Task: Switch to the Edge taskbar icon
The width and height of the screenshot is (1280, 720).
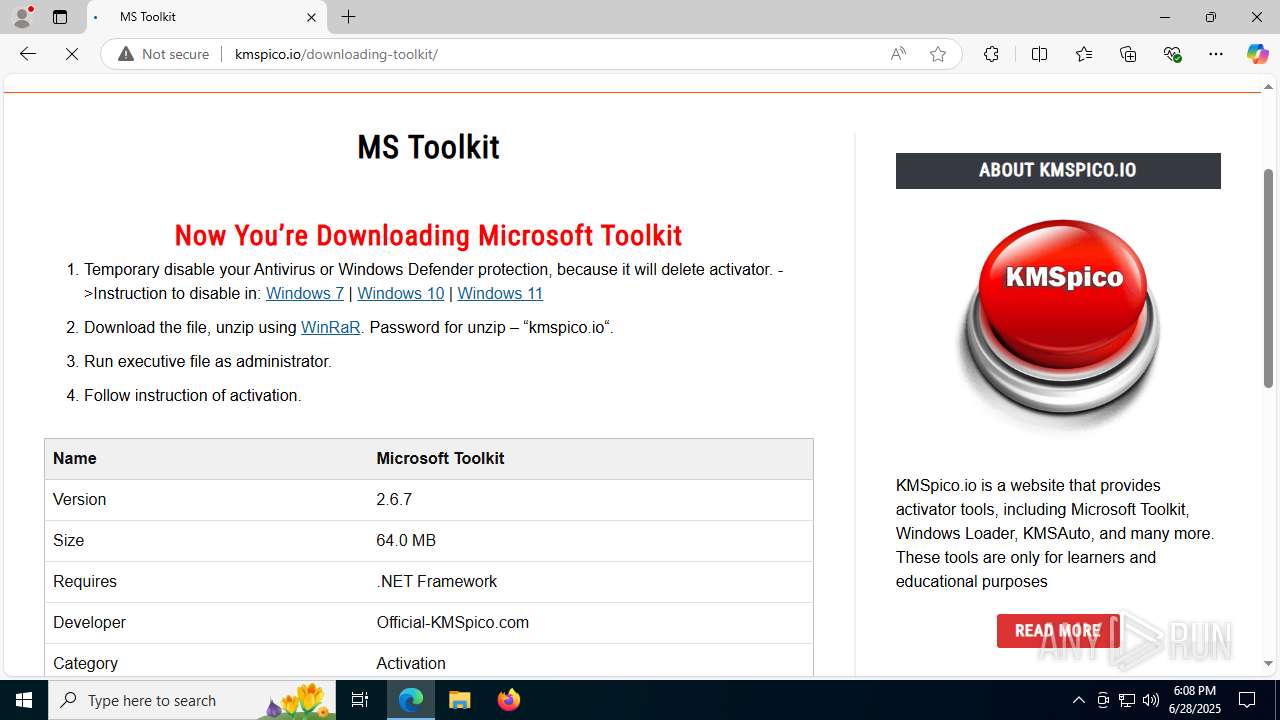Action: click(411, 700)
